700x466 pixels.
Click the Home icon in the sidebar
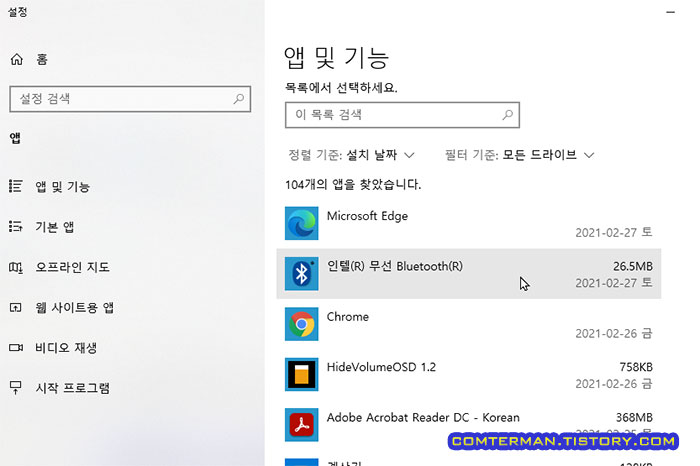17,59
